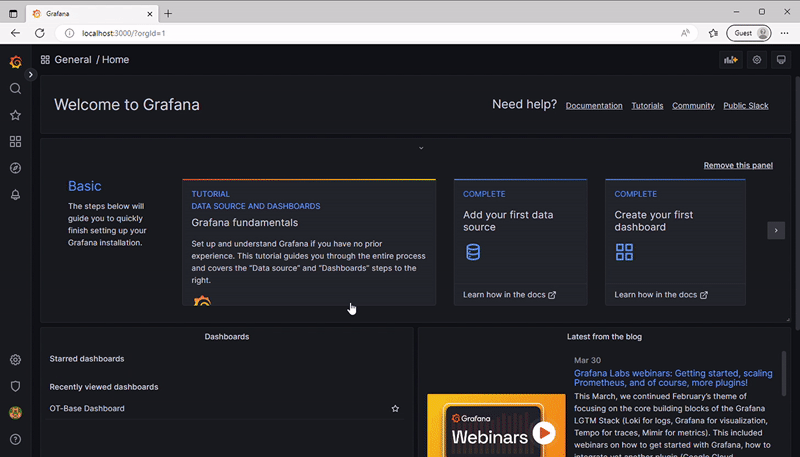Viewport: 800px width, 457px height.
Task: Click the blog panel scrollbar
Action: pos(784,372)
